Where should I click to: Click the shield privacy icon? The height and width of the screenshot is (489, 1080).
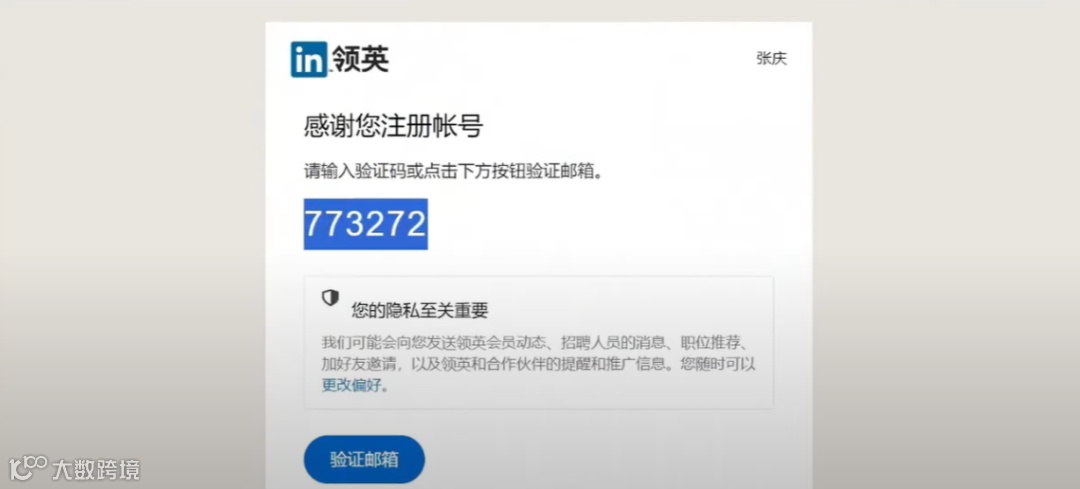331,298
